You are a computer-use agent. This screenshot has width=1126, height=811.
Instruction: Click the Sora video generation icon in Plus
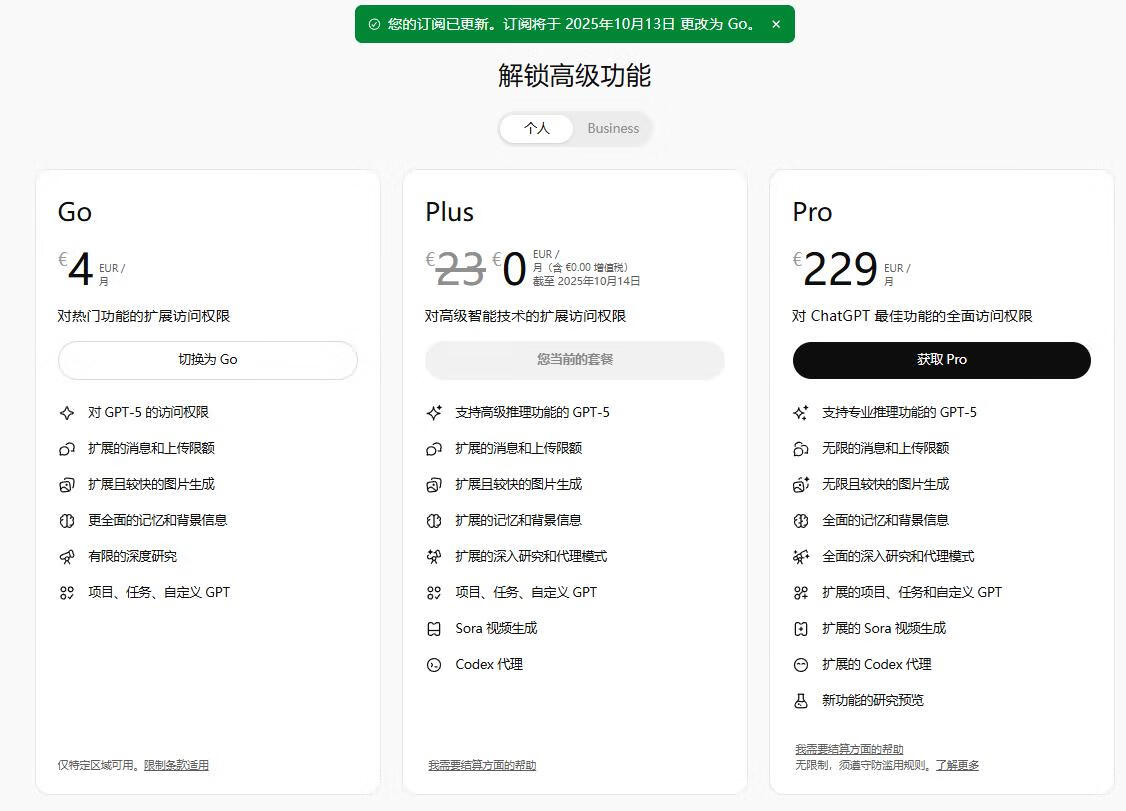434,629
